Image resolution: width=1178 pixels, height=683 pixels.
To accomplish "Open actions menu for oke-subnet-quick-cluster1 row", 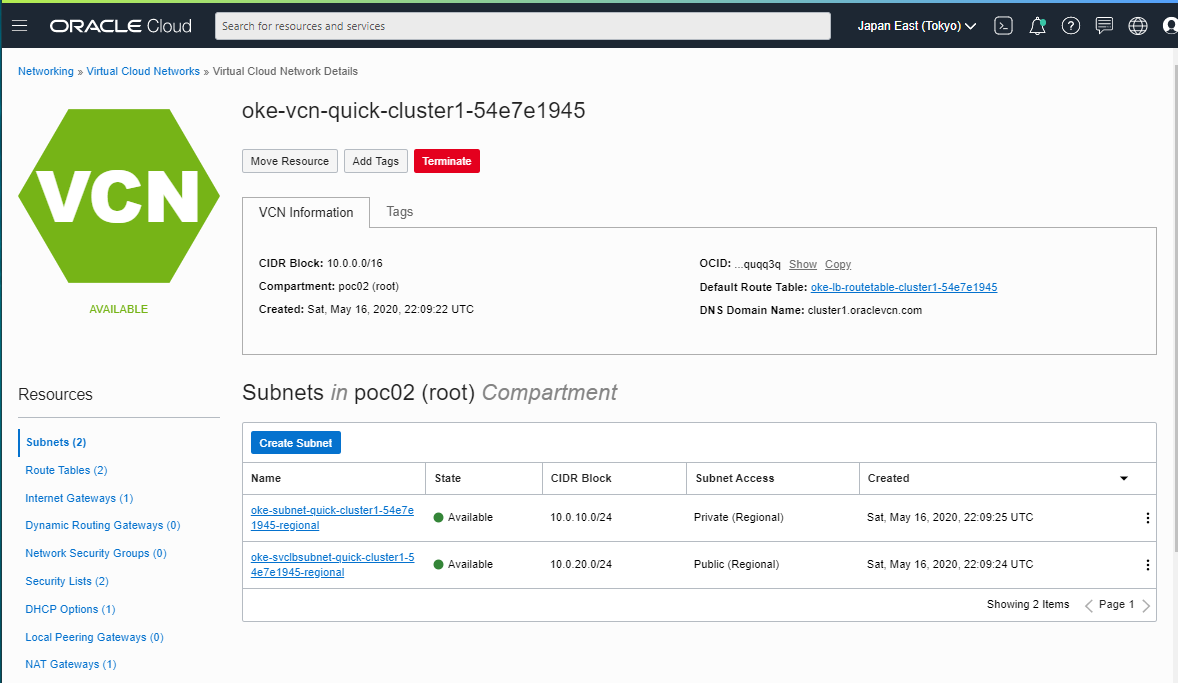I will coord(1147,518).
